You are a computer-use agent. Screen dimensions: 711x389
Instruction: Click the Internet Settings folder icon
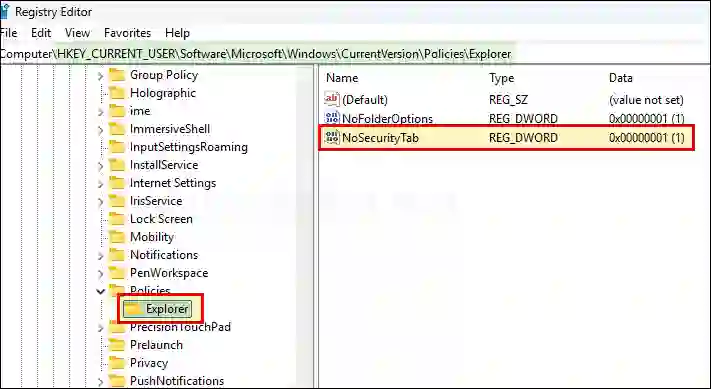[117, 183]
